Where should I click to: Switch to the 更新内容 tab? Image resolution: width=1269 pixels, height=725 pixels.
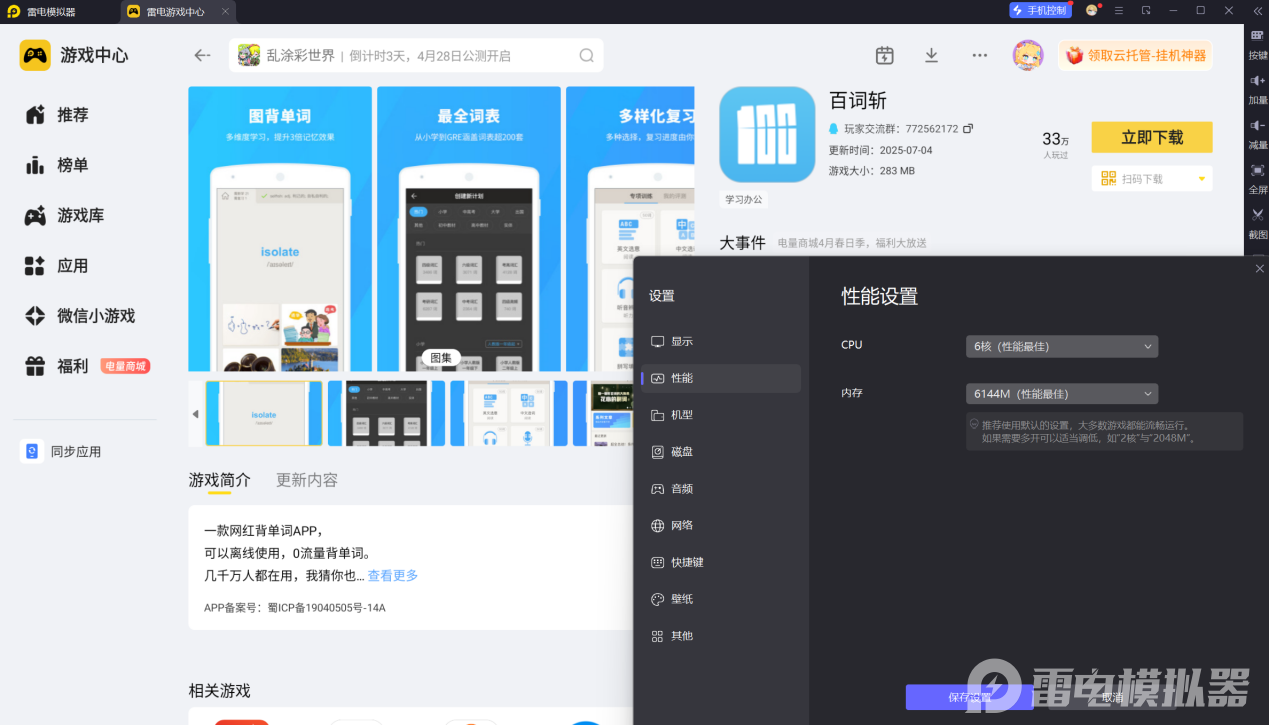(307, 480)
